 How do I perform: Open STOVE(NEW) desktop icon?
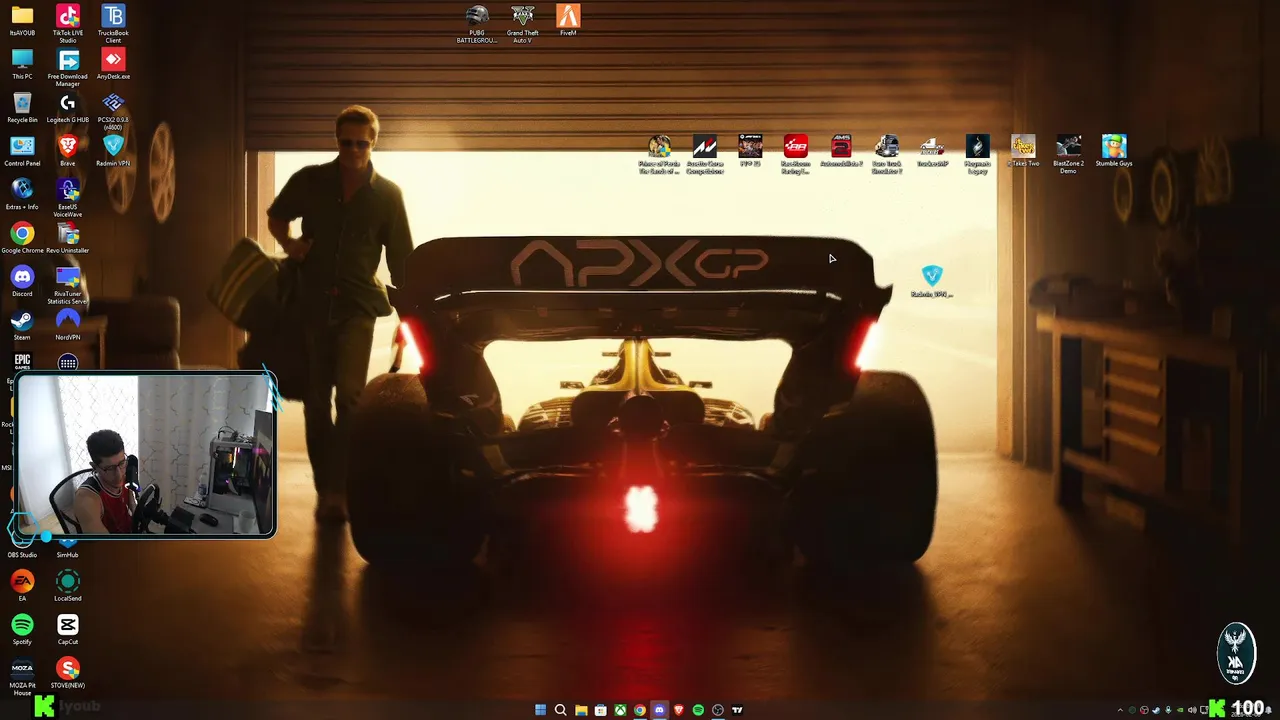(68, 673)
